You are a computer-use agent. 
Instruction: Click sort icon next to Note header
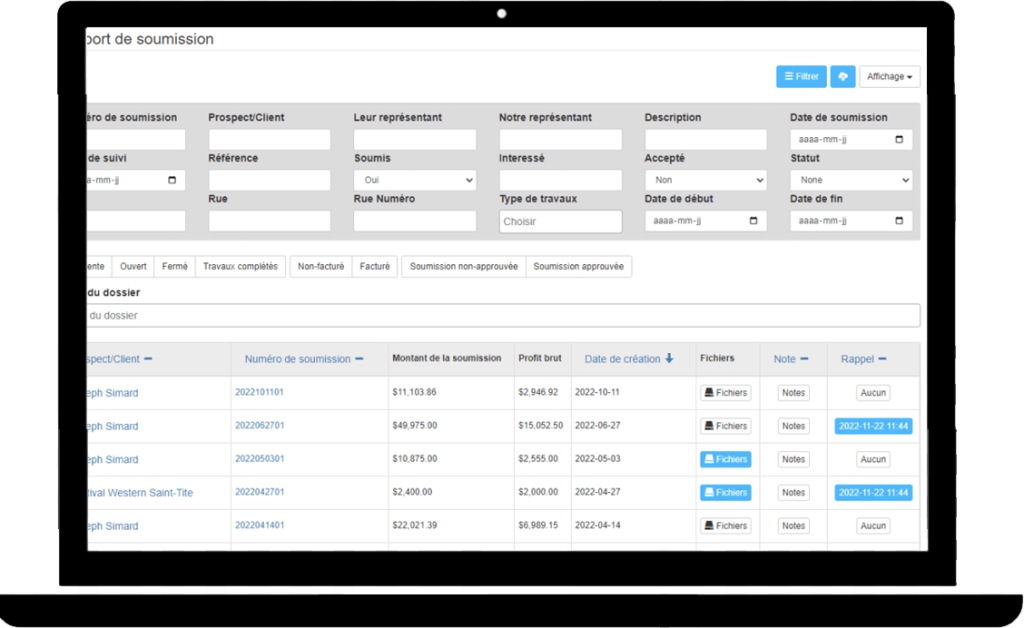804,359
